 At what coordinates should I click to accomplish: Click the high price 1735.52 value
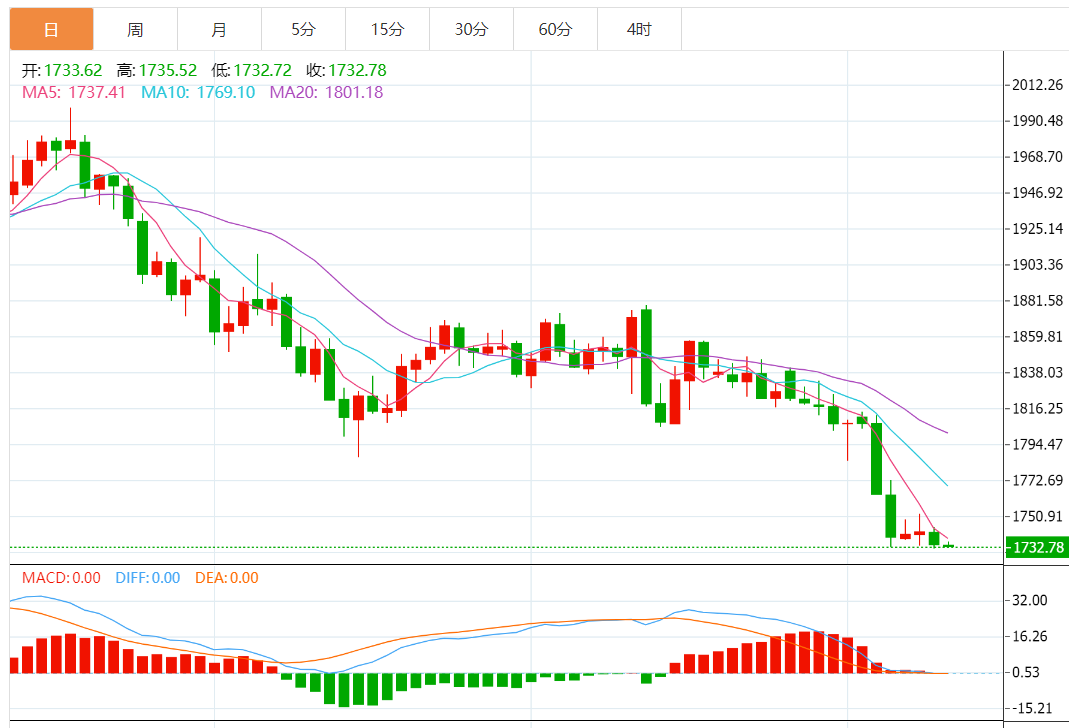coord(168,70)
